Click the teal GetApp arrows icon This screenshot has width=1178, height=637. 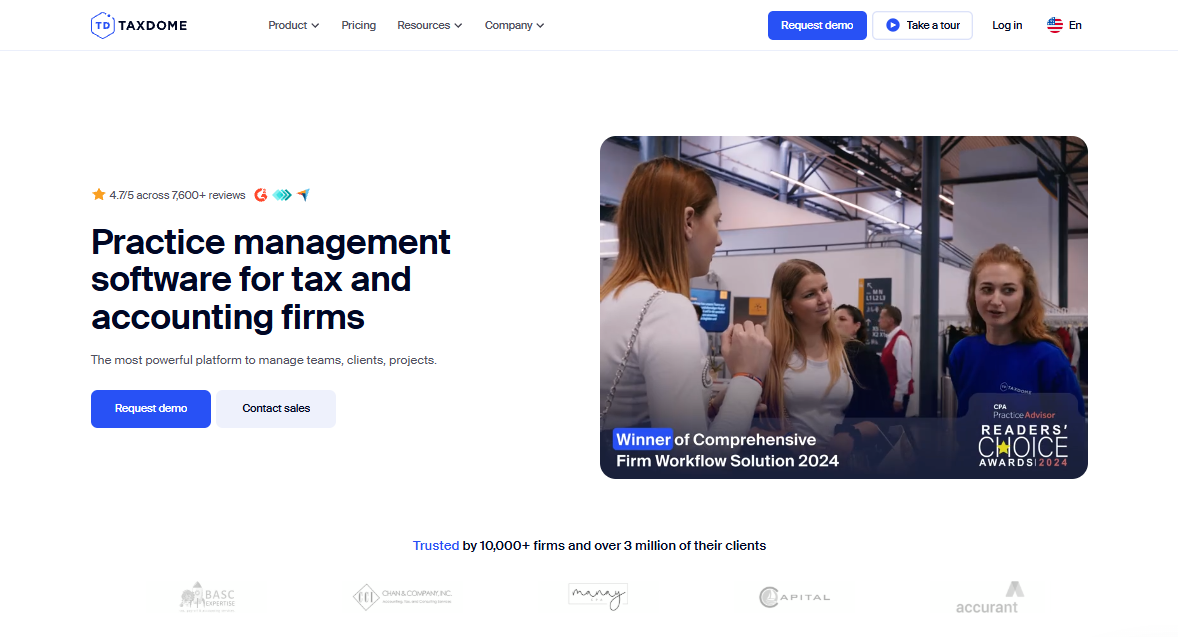coord(282,195)
